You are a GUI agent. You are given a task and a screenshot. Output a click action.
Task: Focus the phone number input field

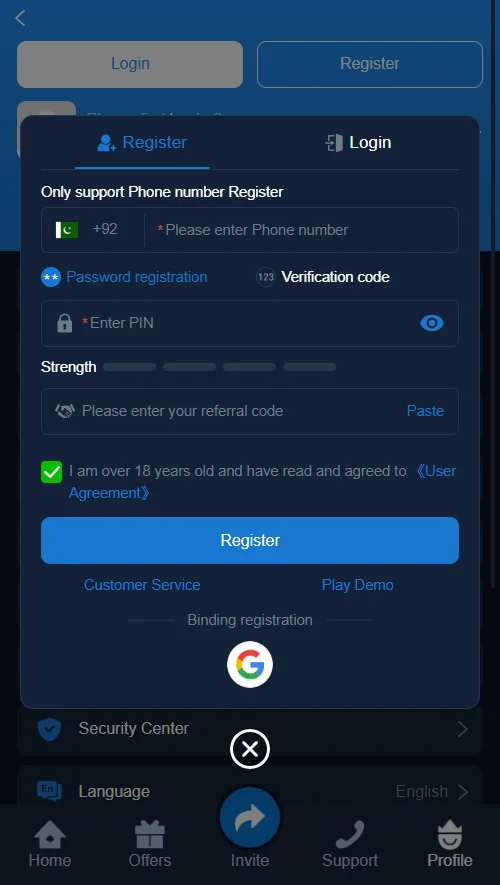(301, 230)
